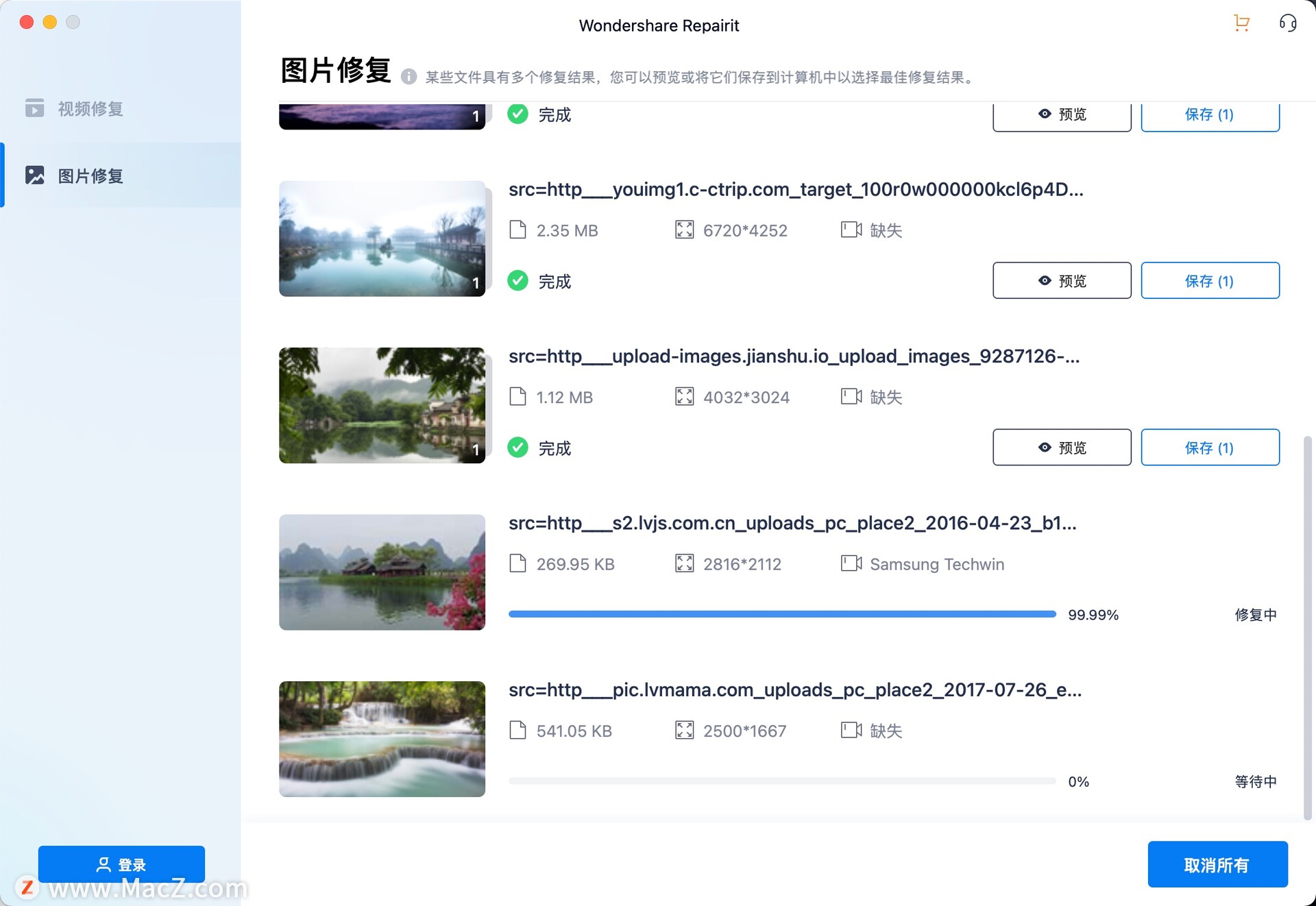Select the 图片修复 sidebar tab
1316x906 pixels.
[90, 175]
